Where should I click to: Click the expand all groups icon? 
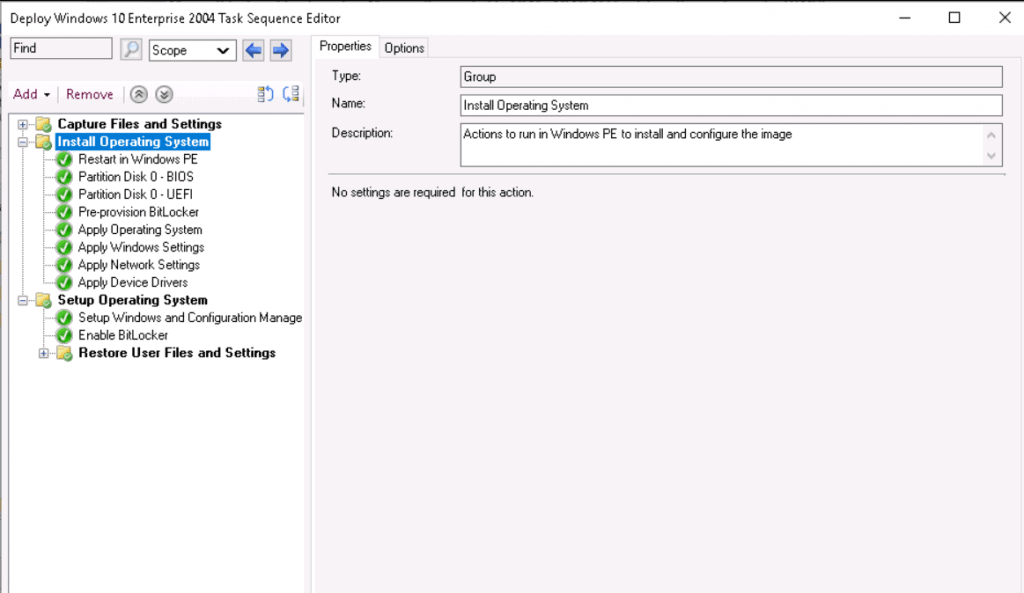[291, 94]
